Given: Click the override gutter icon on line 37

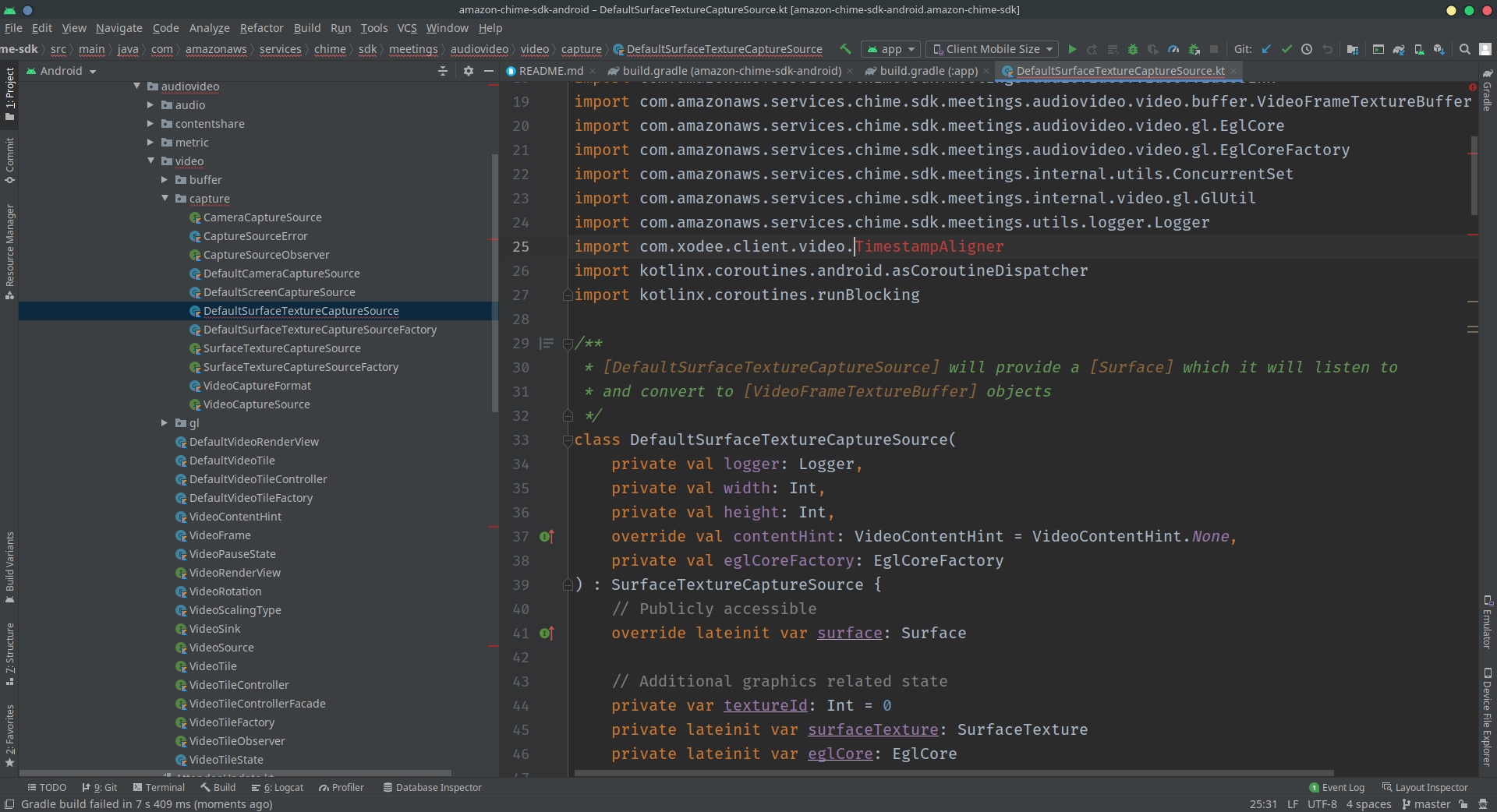Looking at the screenshot, I should click(547, 536).
